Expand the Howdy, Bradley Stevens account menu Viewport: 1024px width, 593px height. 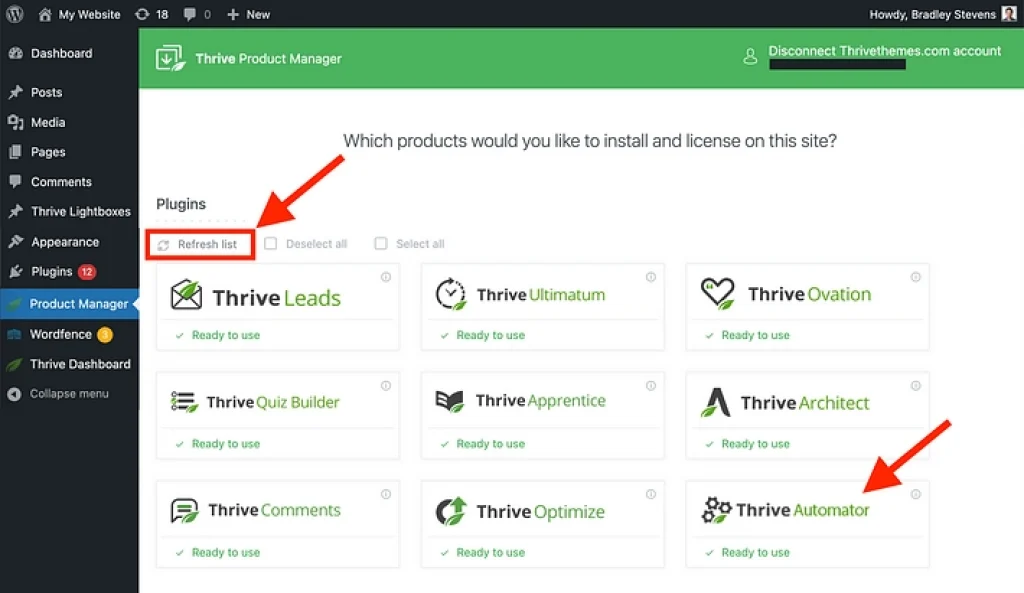[932, 14]
